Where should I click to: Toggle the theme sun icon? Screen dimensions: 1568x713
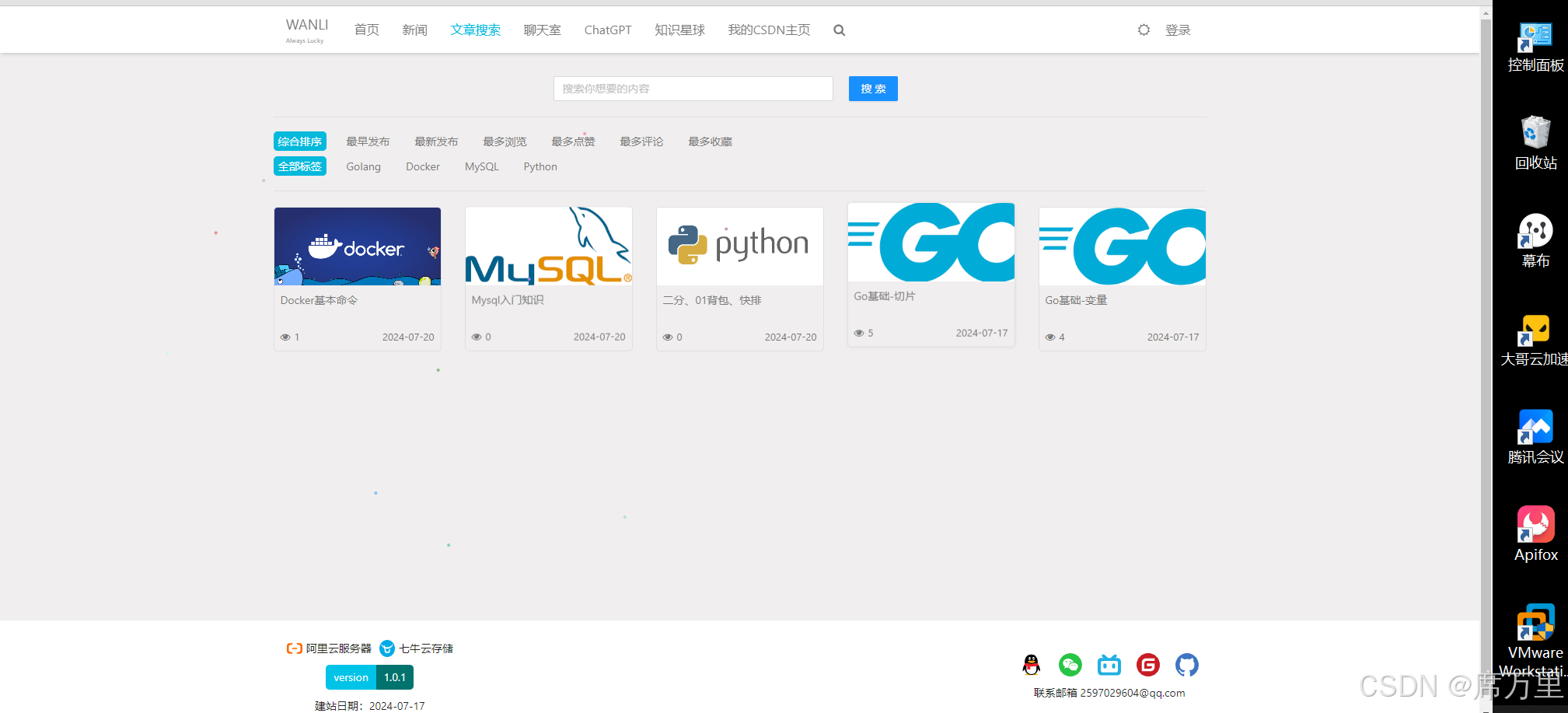point(1144,30)
